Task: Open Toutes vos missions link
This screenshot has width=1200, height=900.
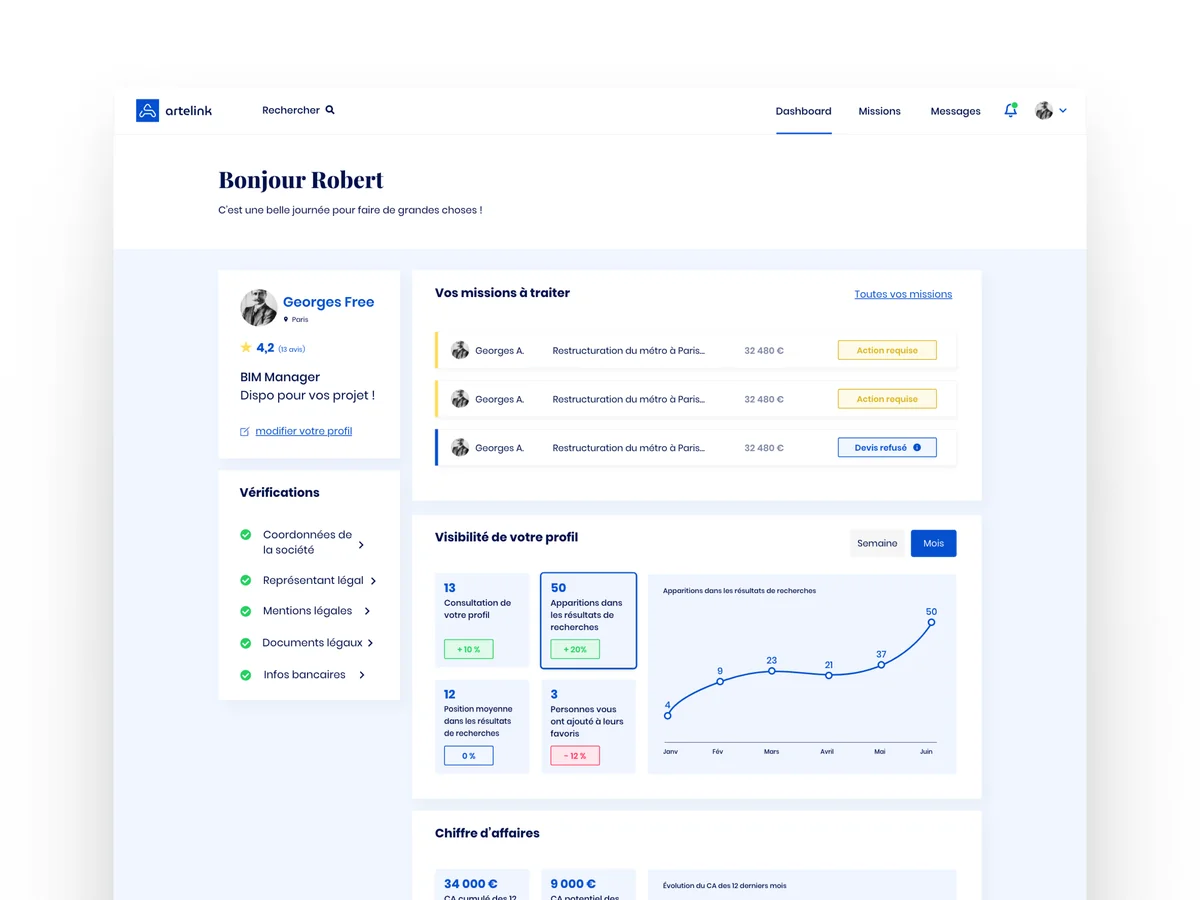Action: [903, 294]
